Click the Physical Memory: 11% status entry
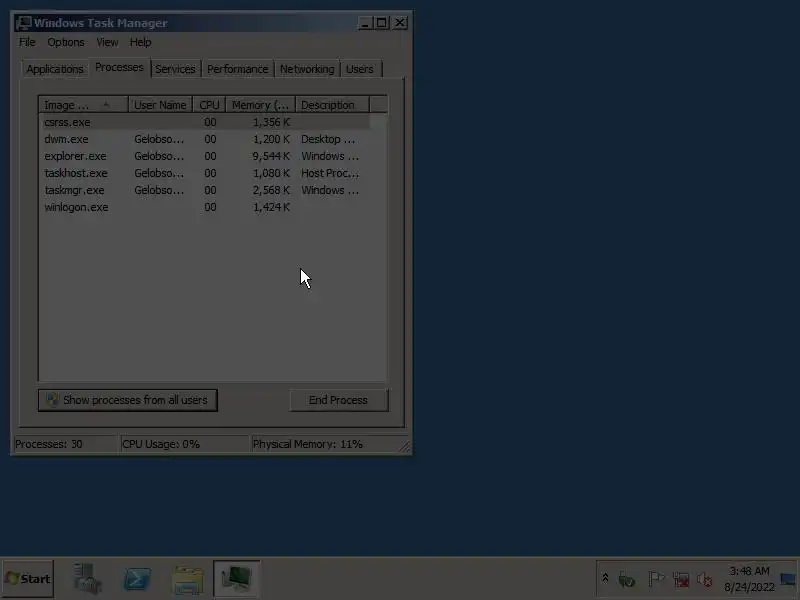The width and height of the screenshot is (800, 600). click(327, 444)
